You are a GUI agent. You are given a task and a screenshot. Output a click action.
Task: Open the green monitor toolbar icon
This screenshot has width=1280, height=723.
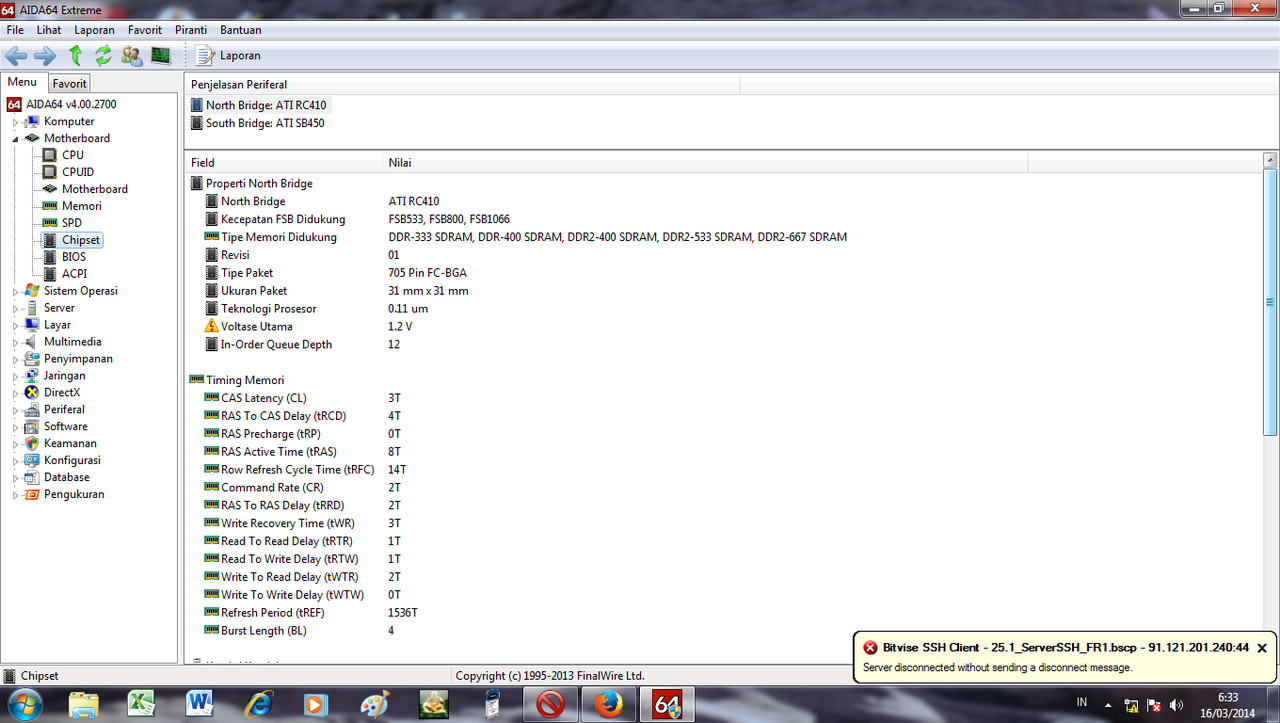click(160, 56)
